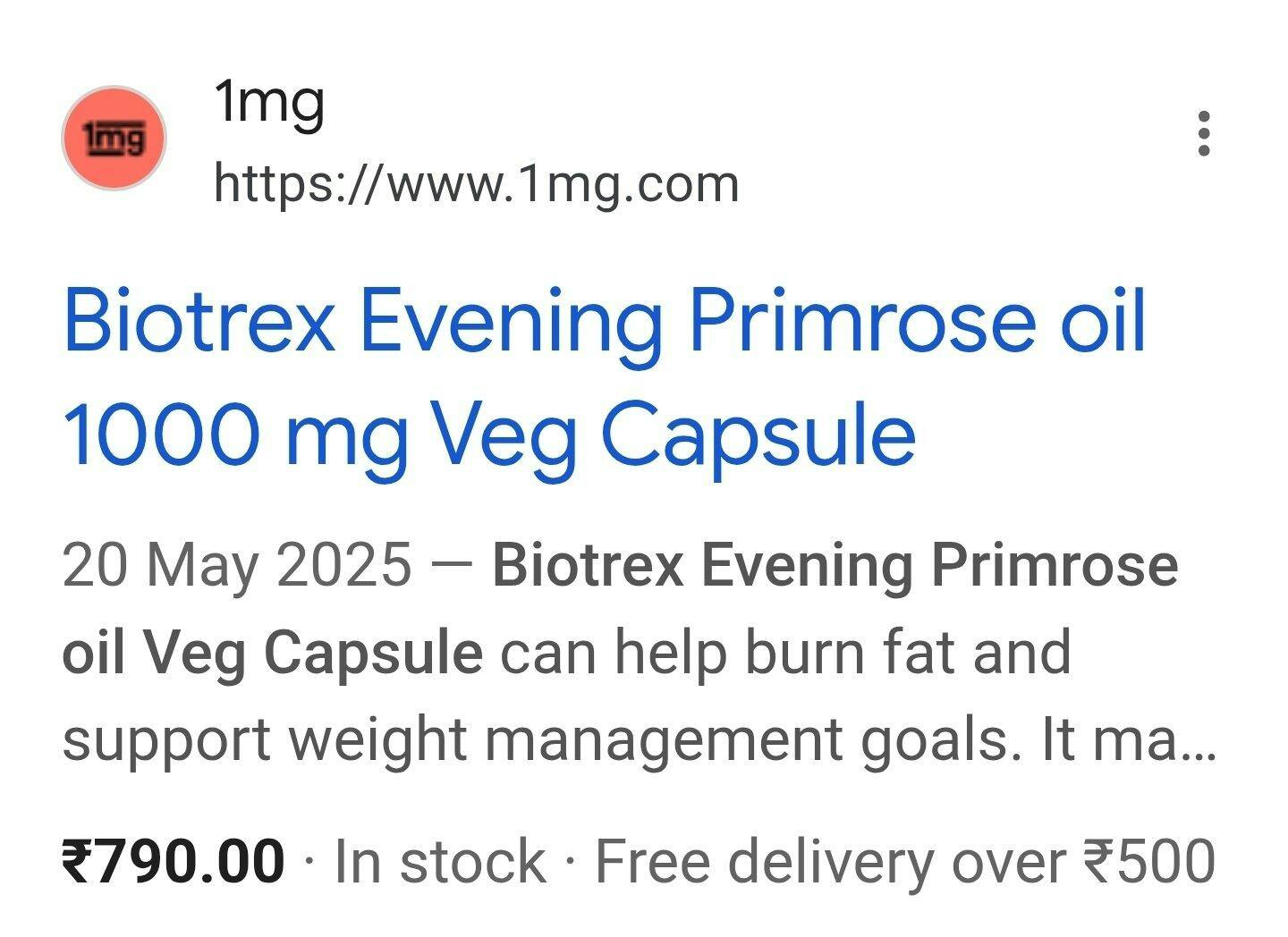1288x937 pixels.
Task: Click the '1000 mg Veg Capsule' title line
Action: 490,435
